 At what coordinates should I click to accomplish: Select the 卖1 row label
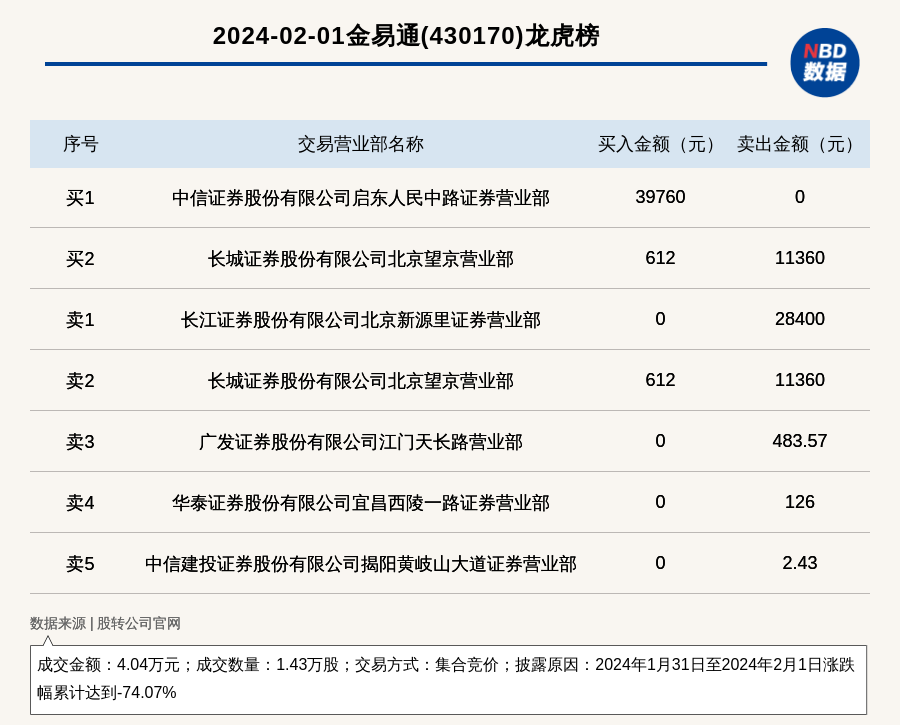coord(80,320)
